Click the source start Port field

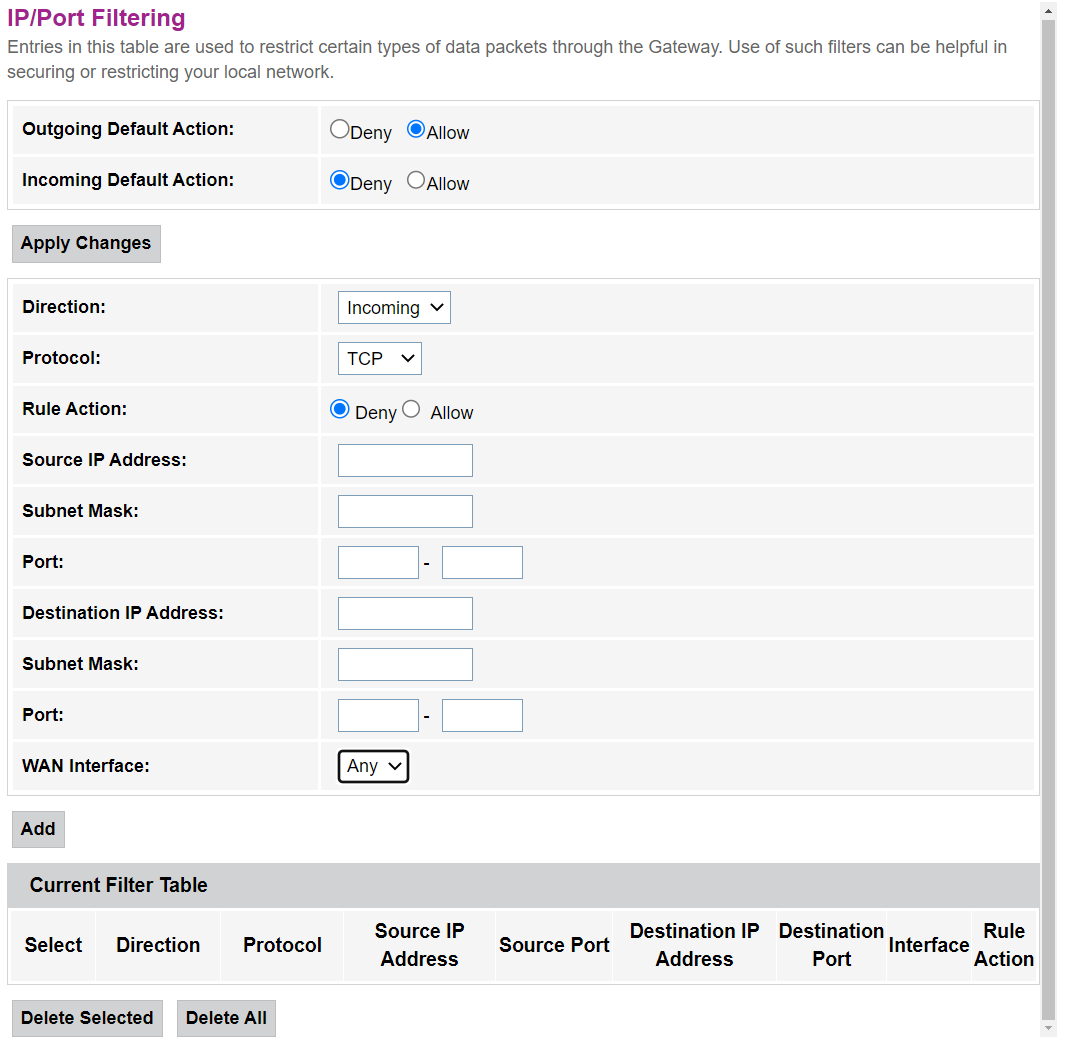[378, 563]
